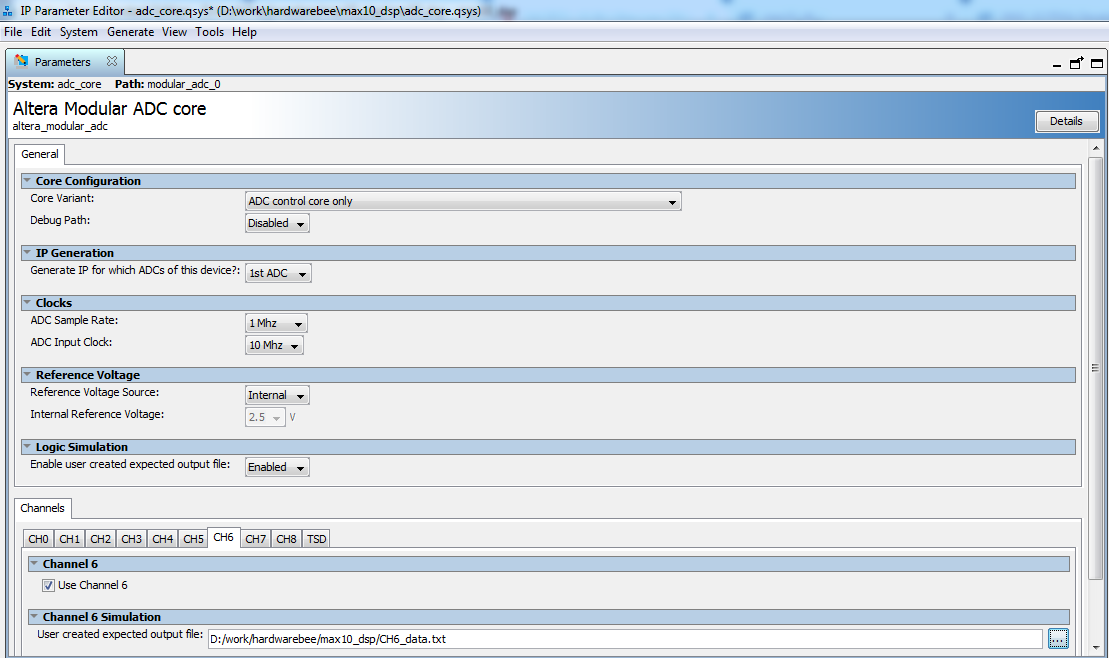The image size is (1109, 658).
Task: Collapse the Reference Voltage section
Action: 27,375
